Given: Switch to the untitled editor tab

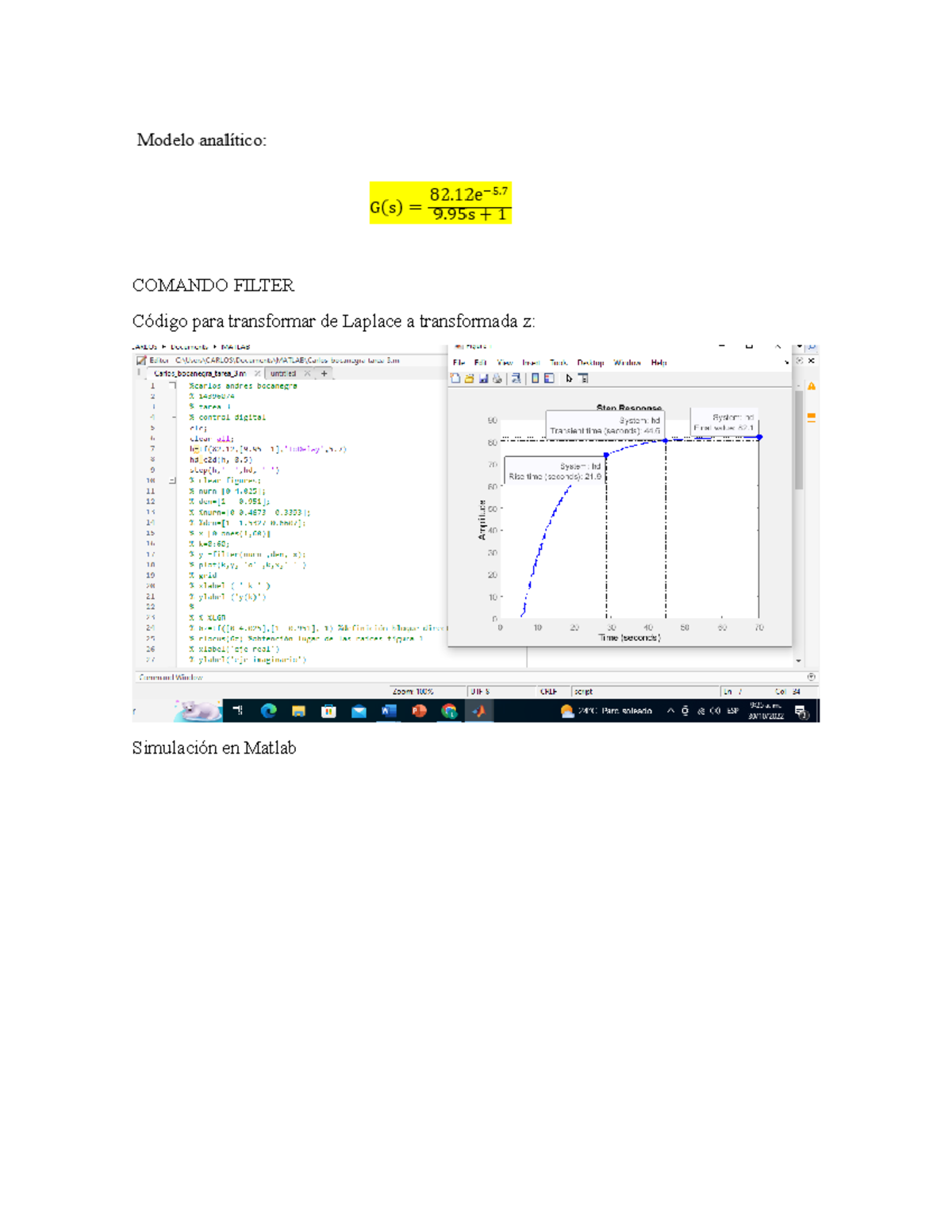Looking at the screenshot, I should click(282, 374).
